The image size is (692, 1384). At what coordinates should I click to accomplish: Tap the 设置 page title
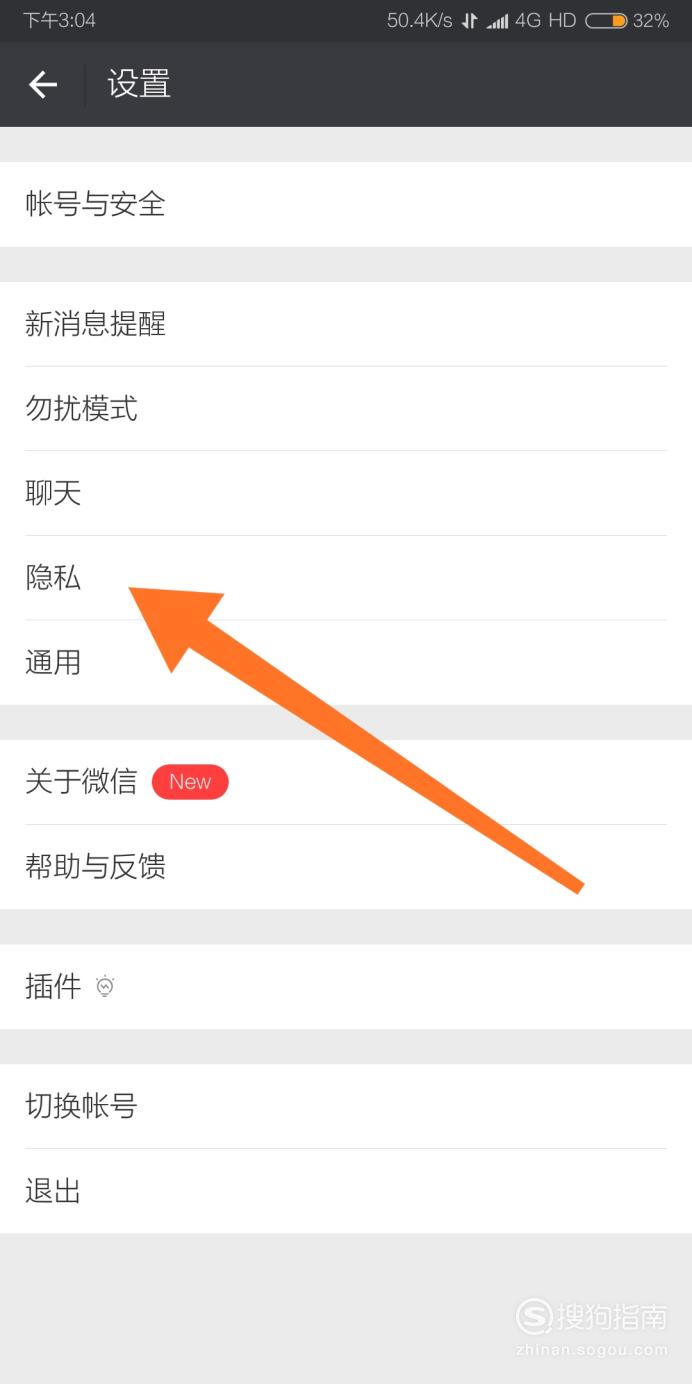139,84
